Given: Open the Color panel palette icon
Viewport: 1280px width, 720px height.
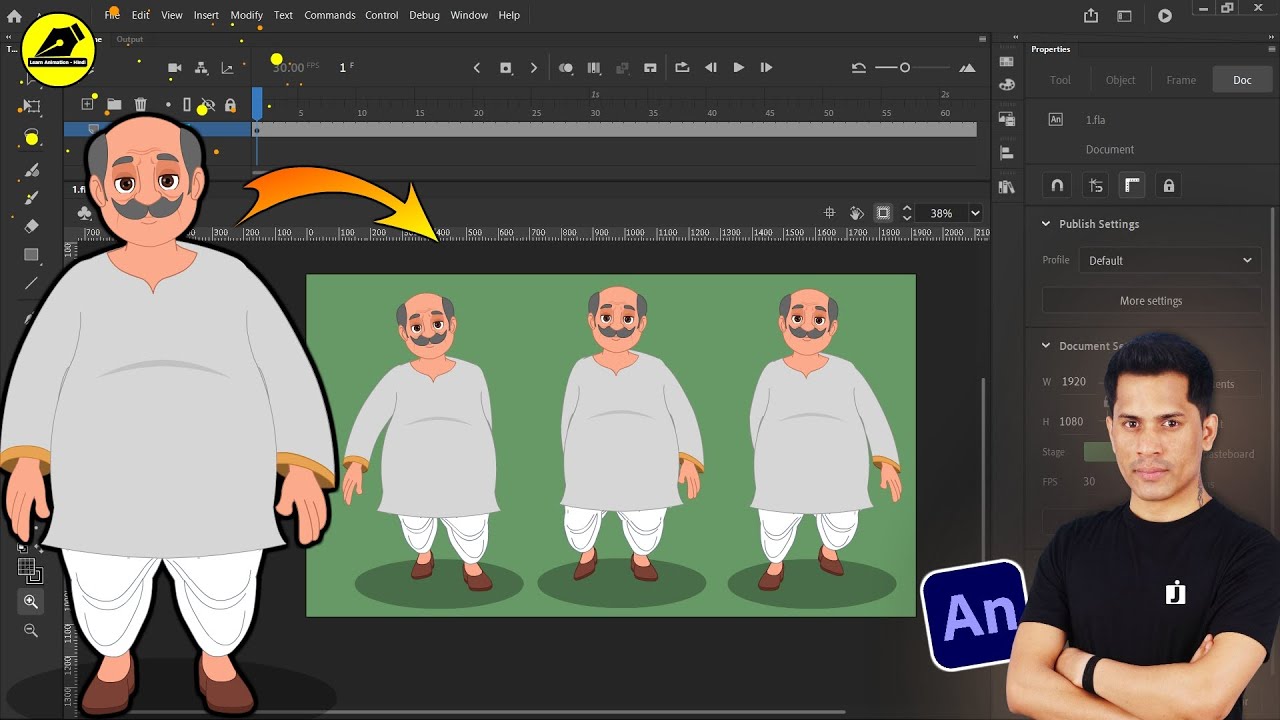Looking at the screenshot, I should pos(1007,85).
